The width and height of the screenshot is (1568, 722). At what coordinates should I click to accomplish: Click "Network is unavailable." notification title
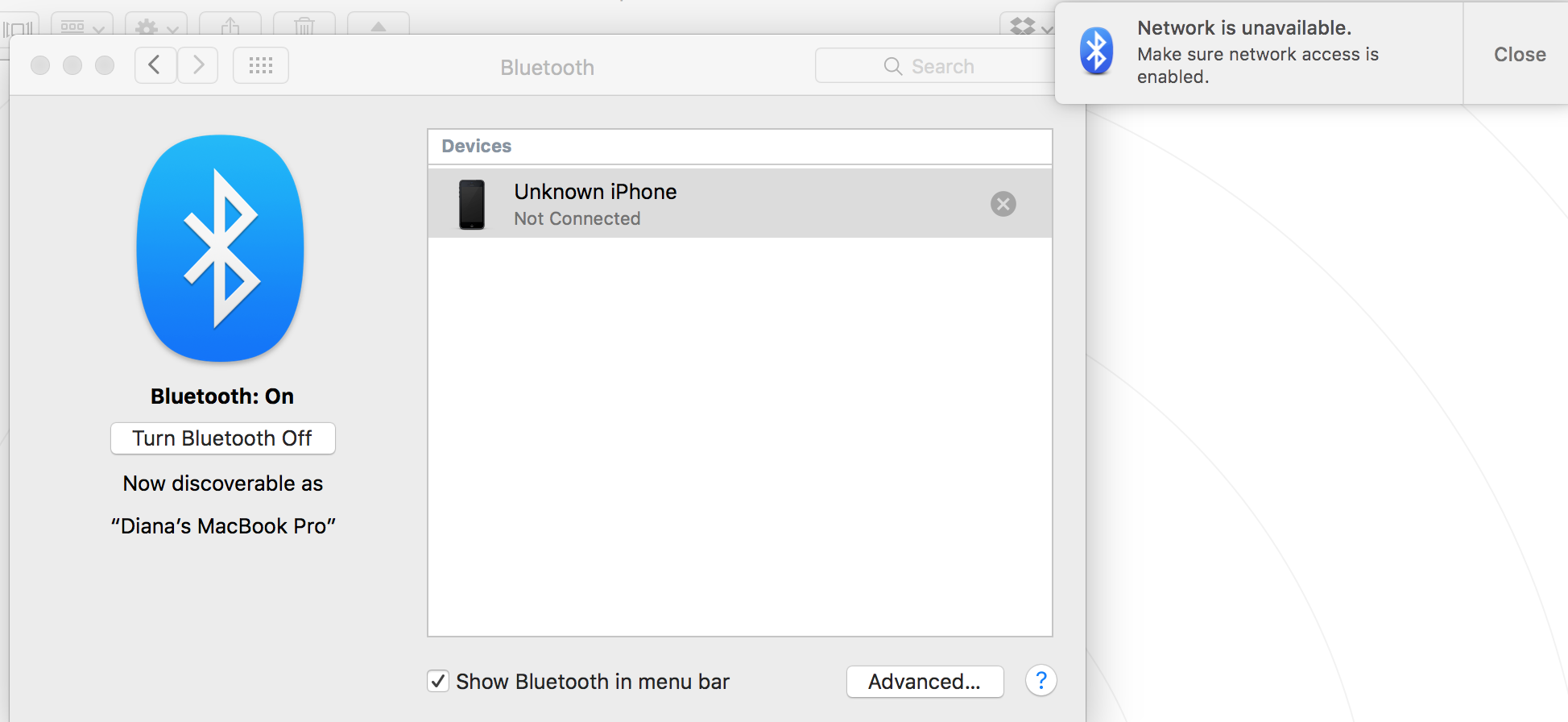[x=1244, y=28]
